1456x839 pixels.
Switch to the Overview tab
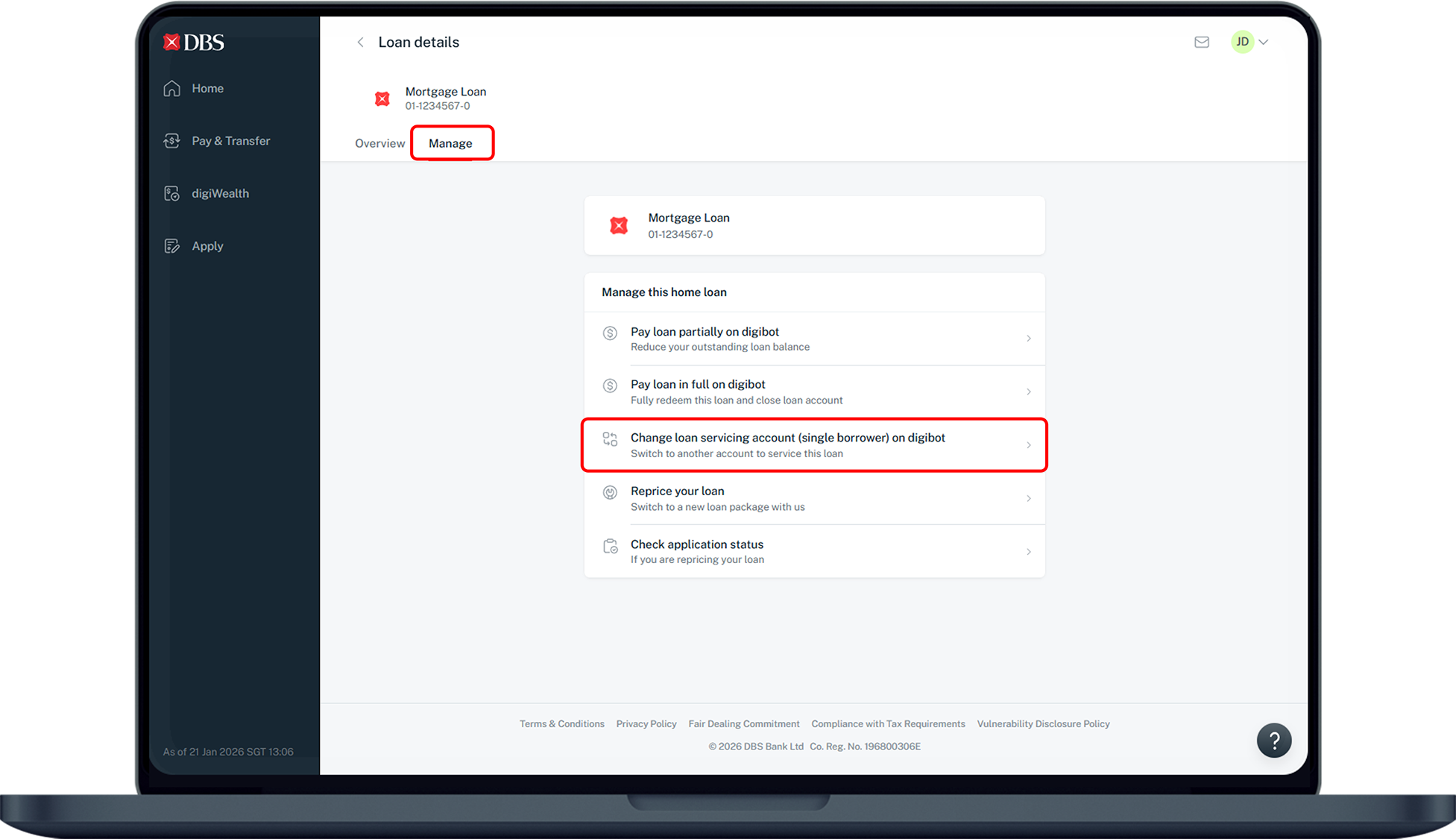click(x=379, y=142)
